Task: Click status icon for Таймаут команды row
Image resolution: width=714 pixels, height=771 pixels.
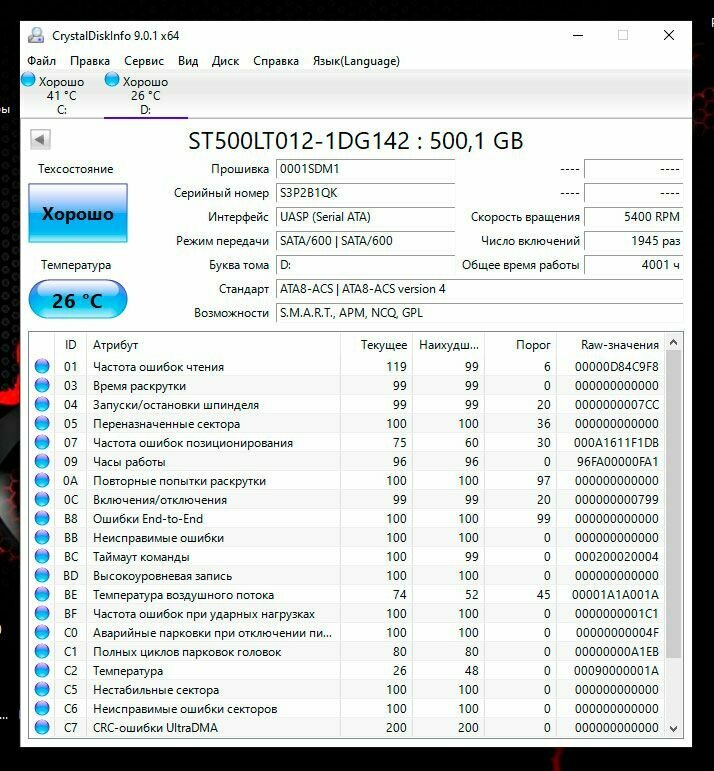Action: [x=42, y=557]
